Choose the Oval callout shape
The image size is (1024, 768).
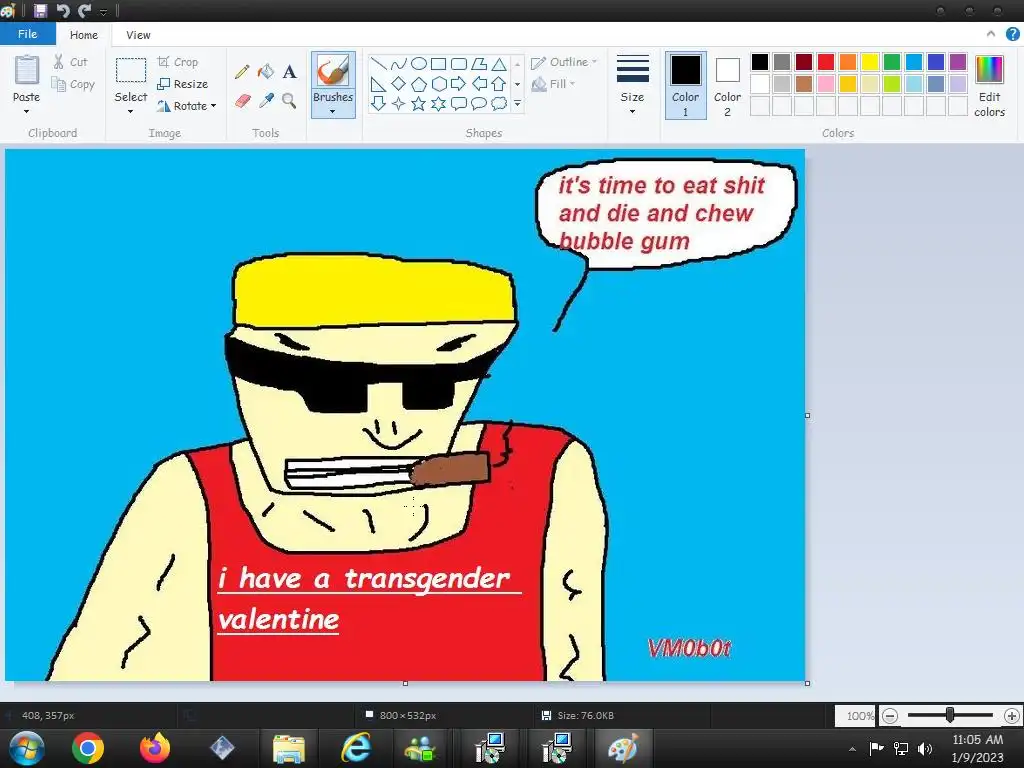pos(479,103)
